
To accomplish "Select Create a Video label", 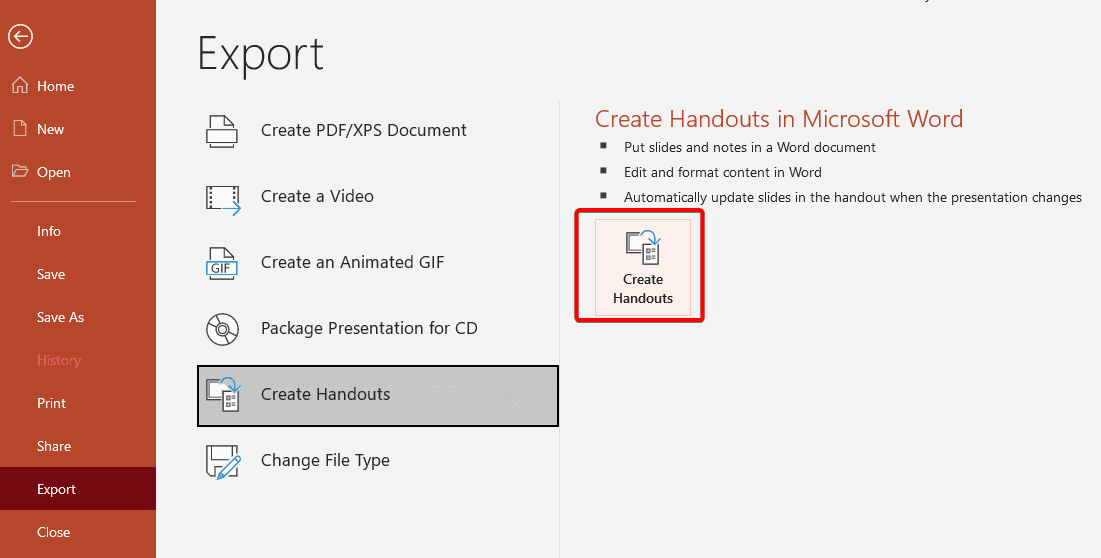I will [x=317, y=197].
